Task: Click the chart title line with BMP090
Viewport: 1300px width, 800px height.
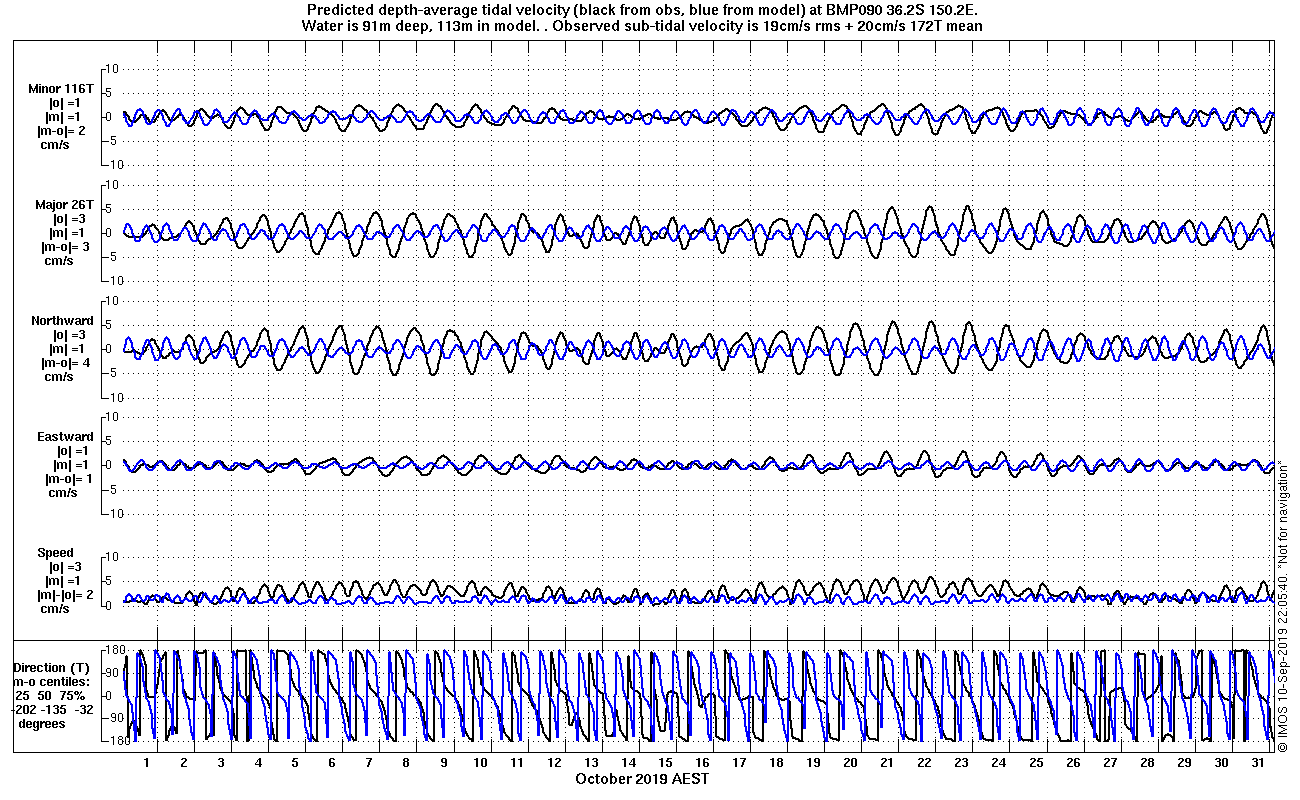Action: tap(642, 11)
